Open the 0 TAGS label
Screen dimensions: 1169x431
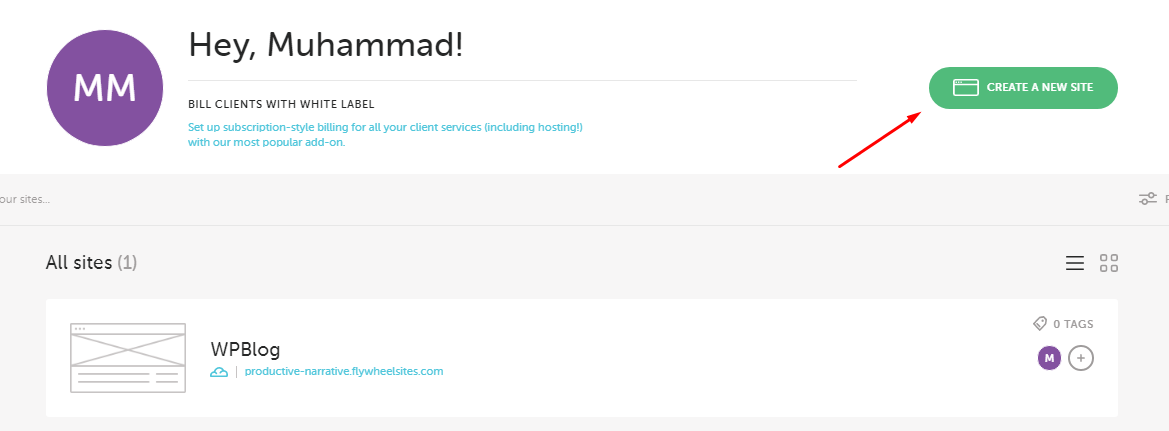1073,324
